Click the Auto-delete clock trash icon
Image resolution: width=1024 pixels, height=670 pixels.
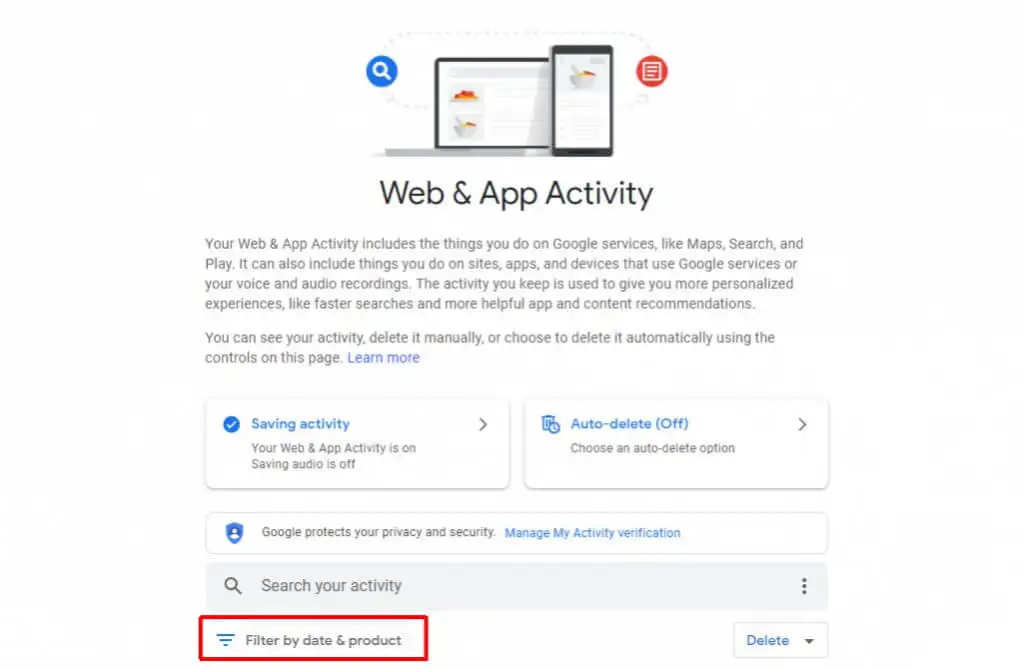551,424
